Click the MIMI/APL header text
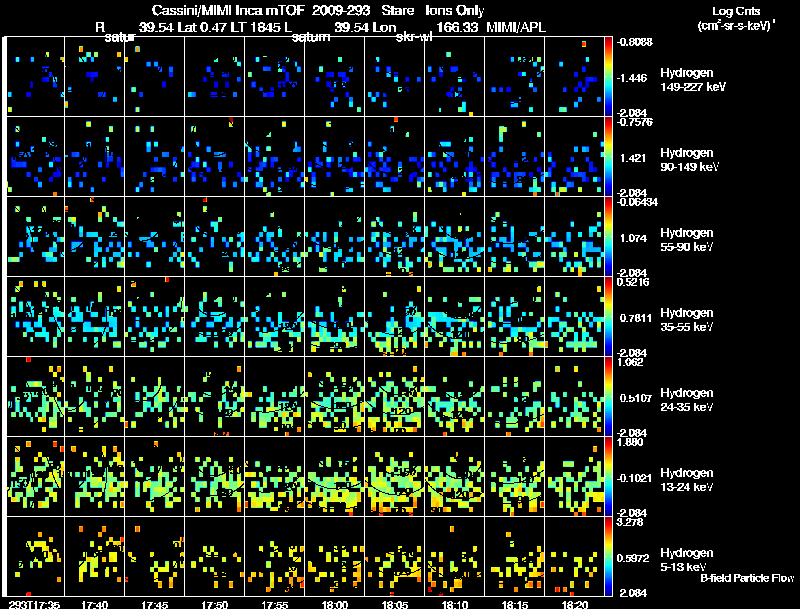This screenshot has height=609, width=800. tap(515, 27)
